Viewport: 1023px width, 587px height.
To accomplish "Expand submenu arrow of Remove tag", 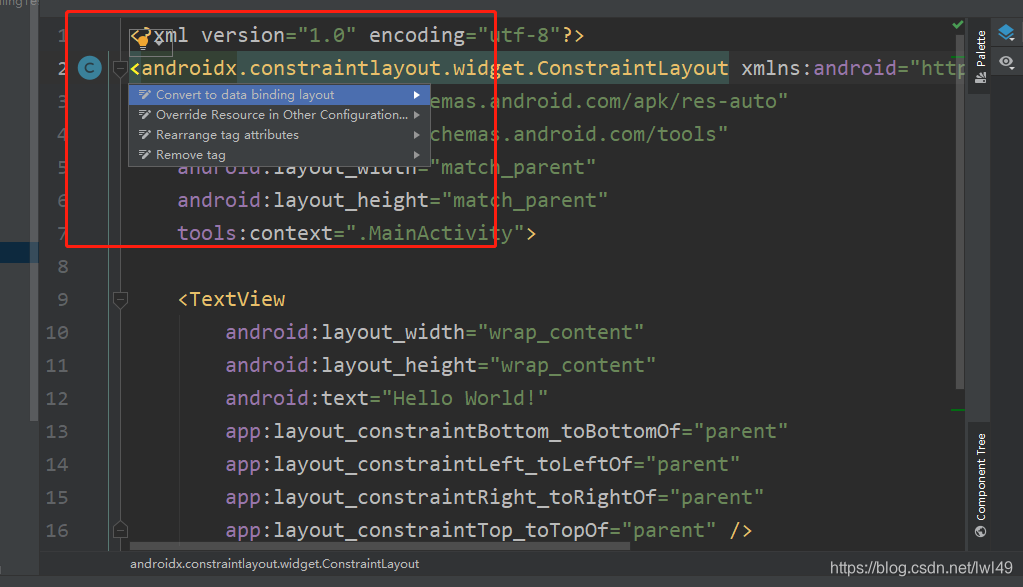I will tap(417, 155).
